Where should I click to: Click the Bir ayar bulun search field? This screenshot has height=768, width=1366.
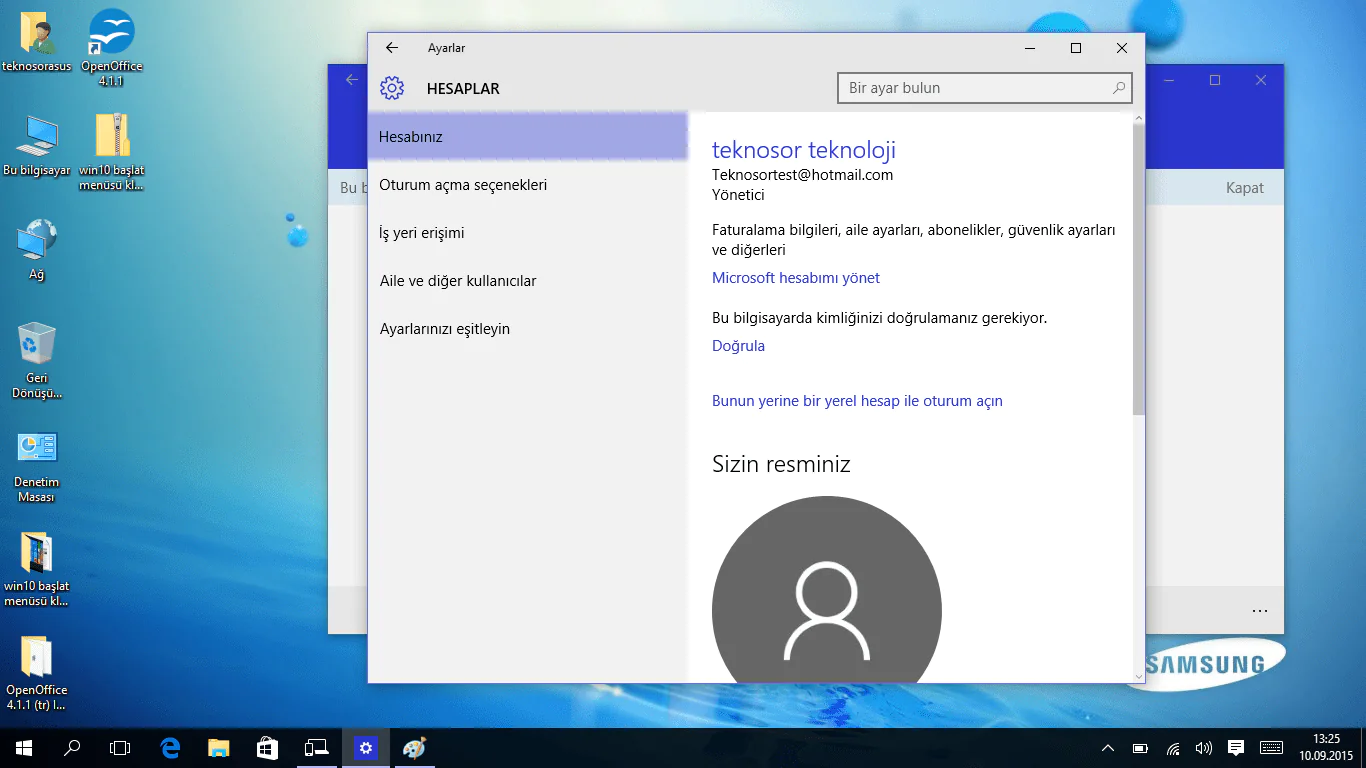984,88
